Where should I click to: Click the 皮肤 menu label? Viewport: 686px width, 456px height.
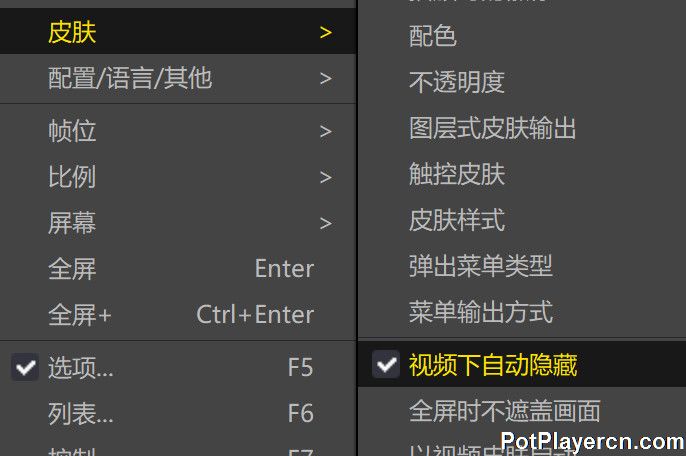tap(72, 32)
